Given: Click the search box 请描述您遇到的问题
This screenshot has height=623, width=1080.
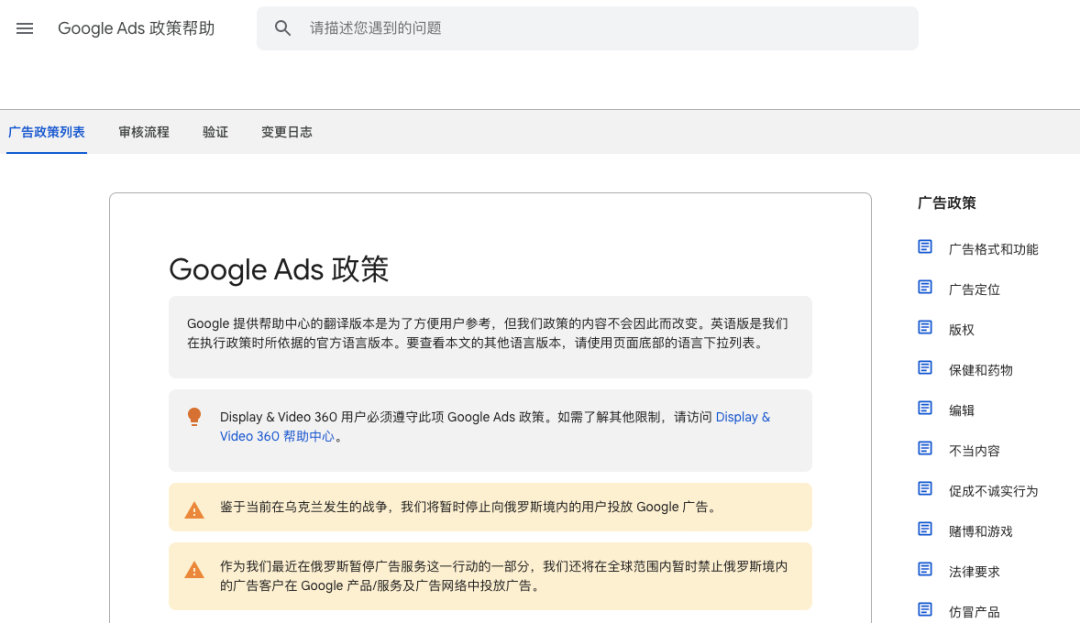Looking at the screenshot, I should 588,28.
